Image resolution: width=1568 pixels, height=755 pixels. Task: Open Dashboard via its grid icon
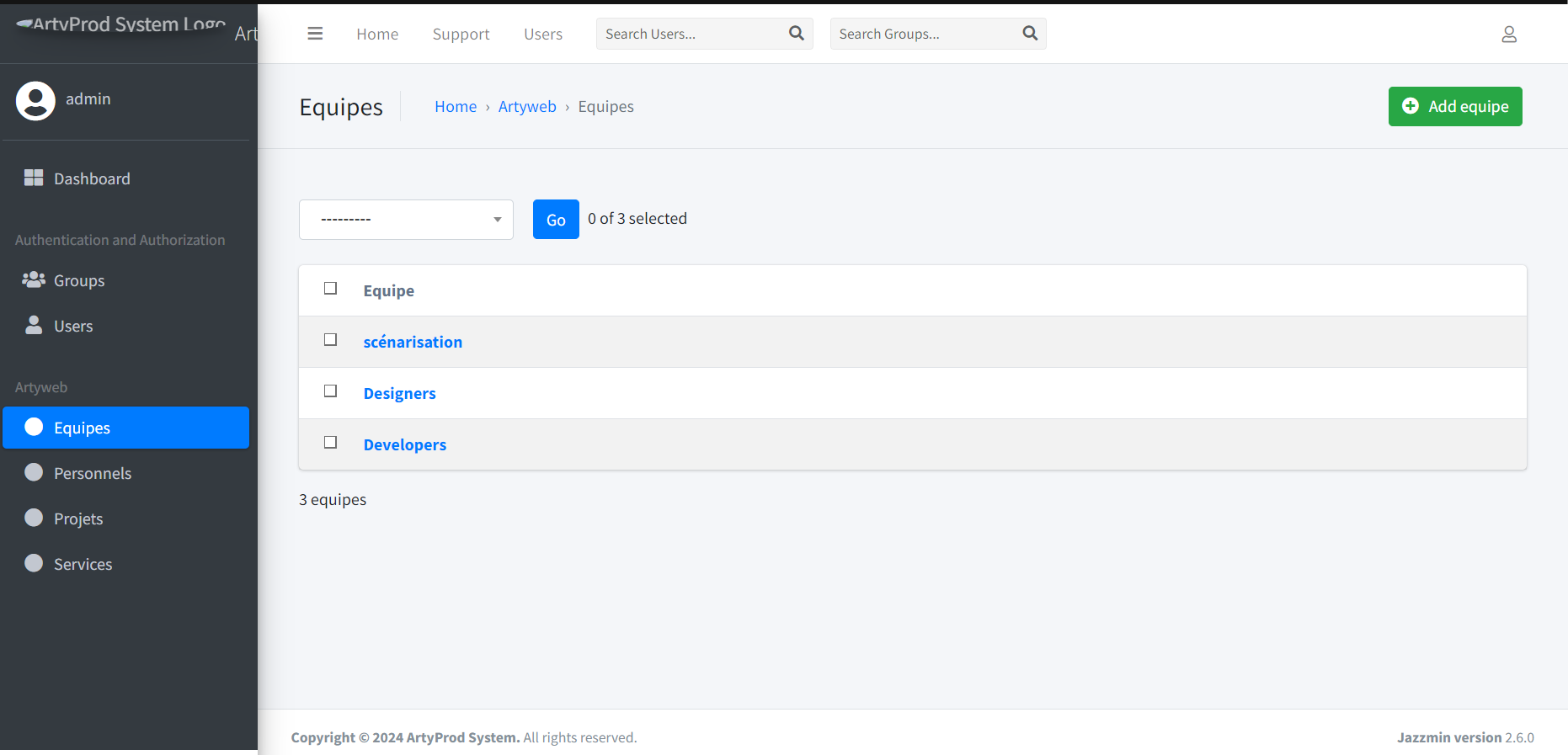coord(34,178)
